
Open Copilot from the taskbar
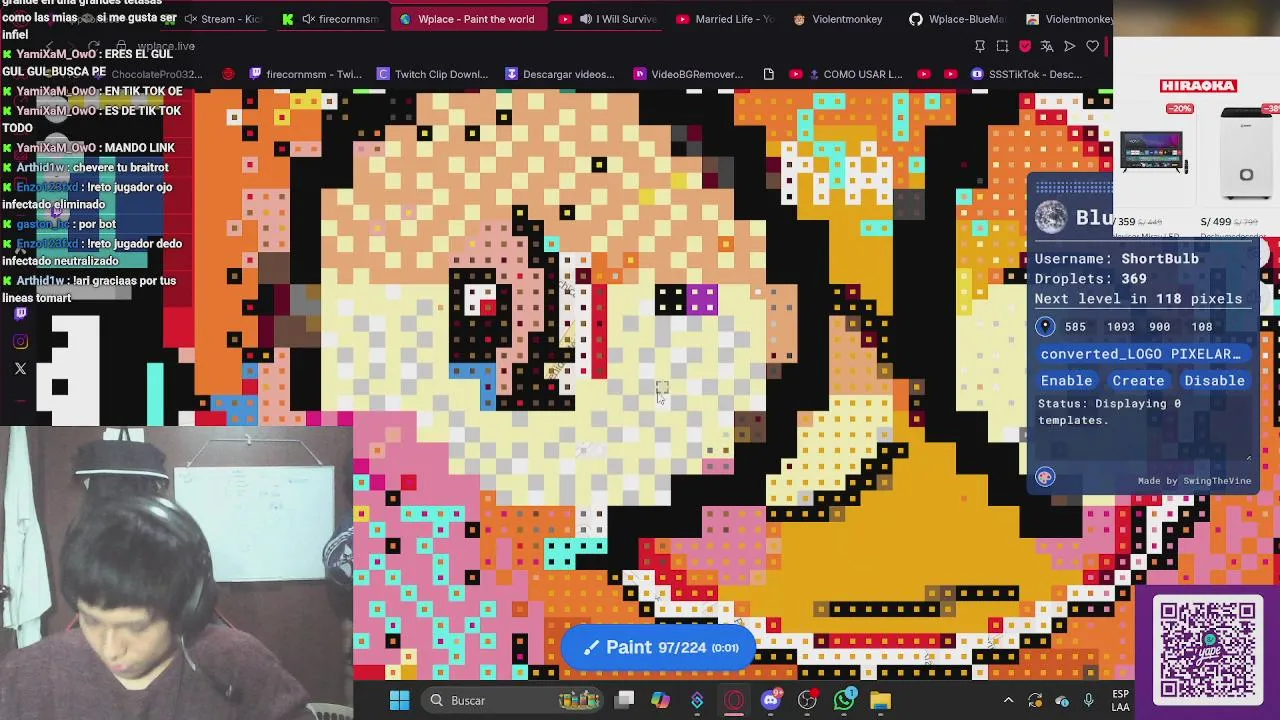click(x=660, y=700)
